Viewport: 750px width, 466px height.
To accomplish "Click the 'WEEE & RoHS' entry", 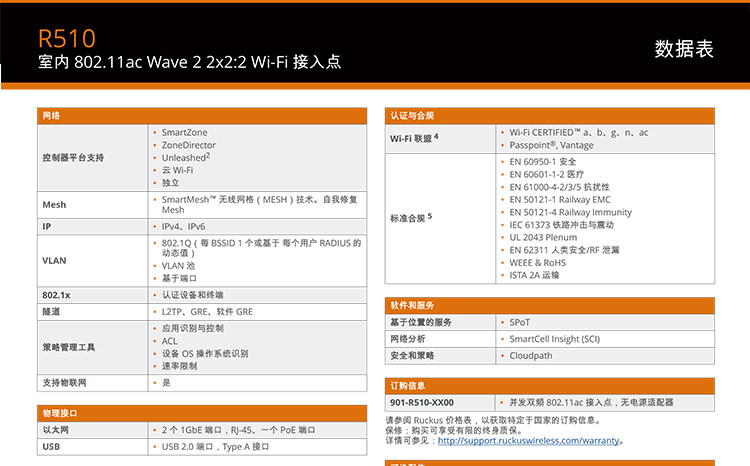I will point(537,263).
